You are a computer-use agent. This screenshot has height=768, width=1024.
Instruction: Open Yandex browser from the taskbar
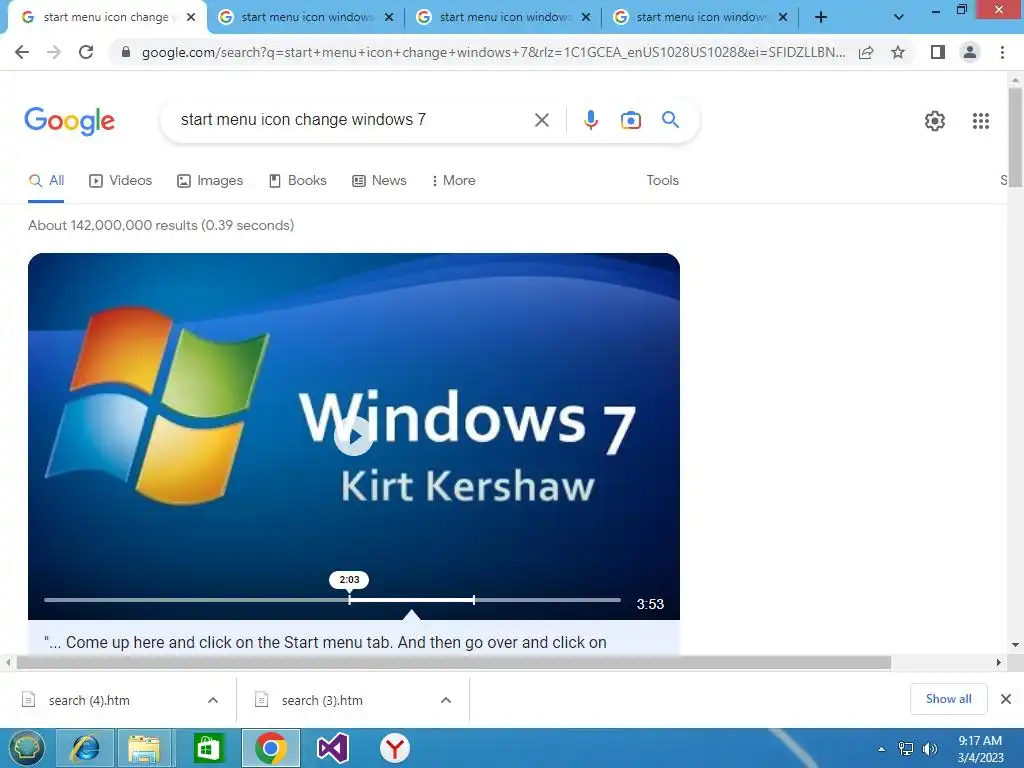(394, 748)
